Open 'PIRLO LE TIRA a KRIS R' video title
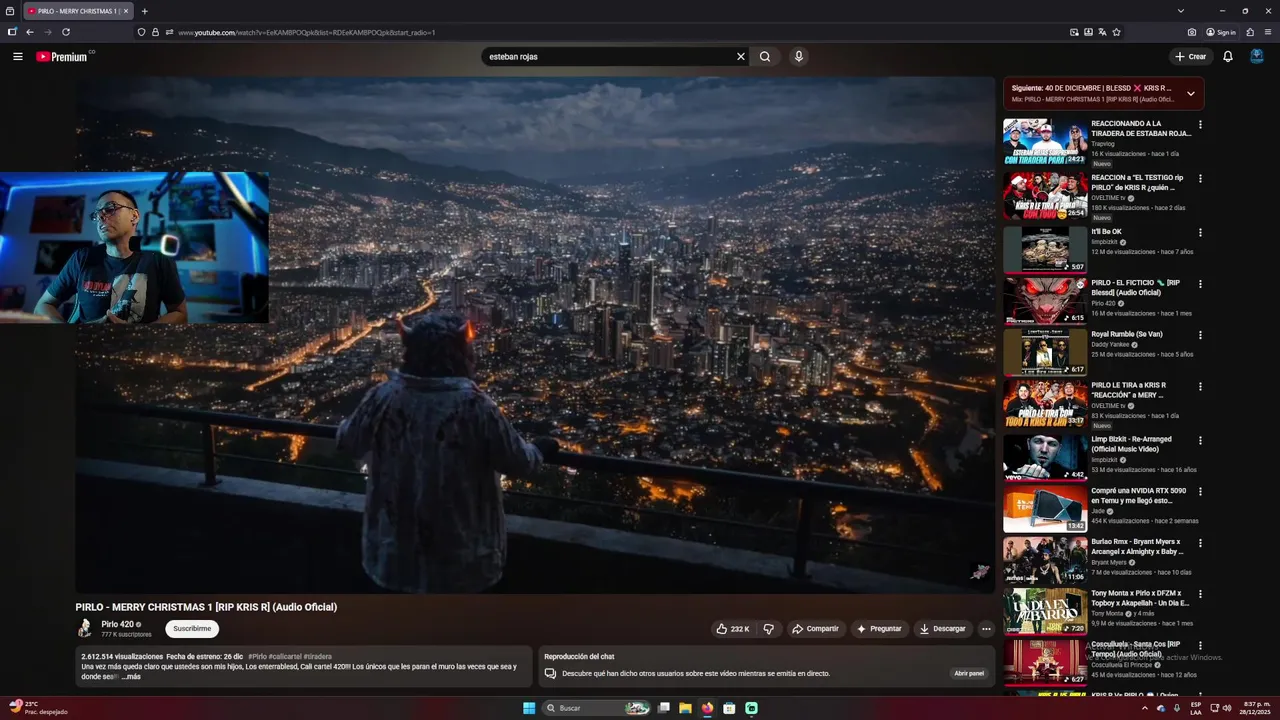The image size is (1280, 720). click(x=1129, y=390)
